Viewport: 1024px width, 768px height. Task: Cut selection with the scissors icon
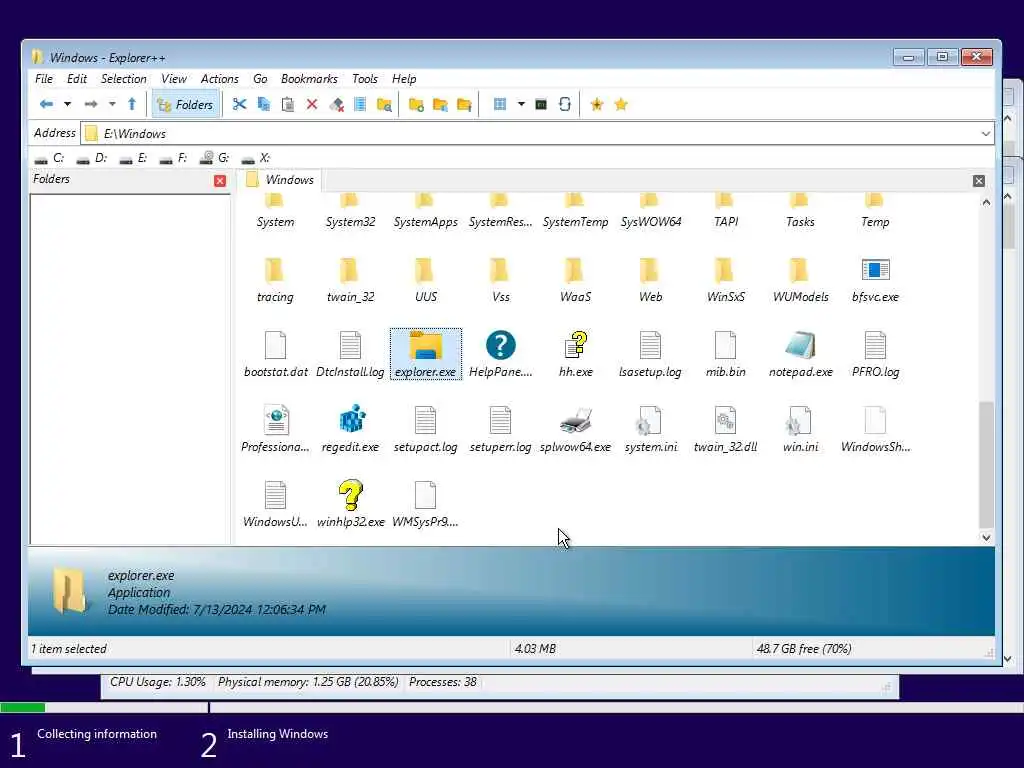coord(240,104)
